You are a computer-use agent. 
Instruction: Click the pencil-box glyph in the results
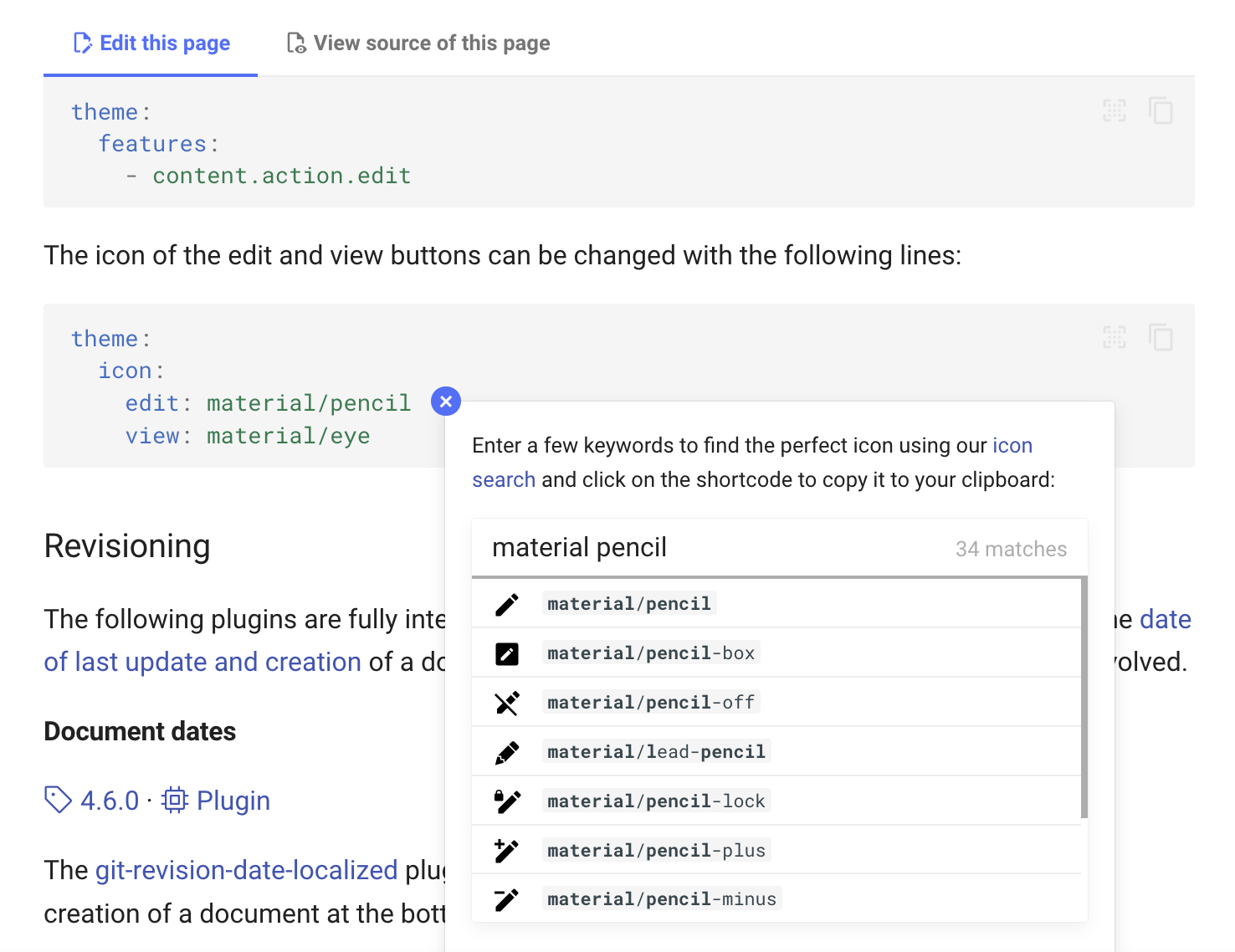pos(506,653)
